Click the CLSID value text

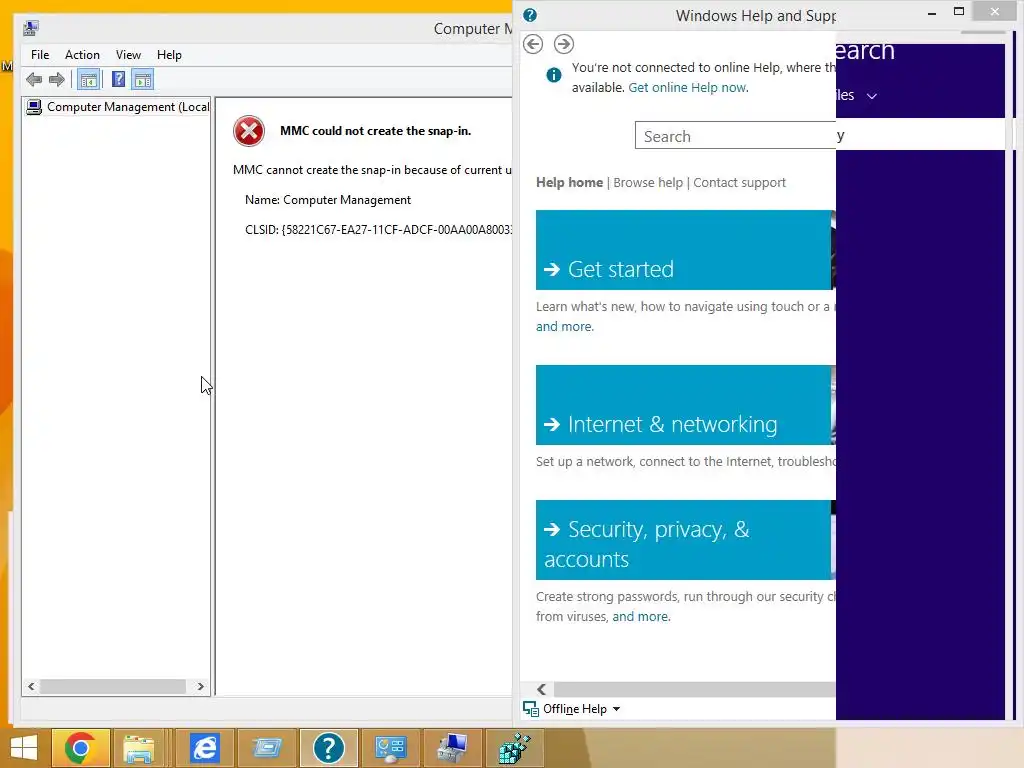[379, 230]
